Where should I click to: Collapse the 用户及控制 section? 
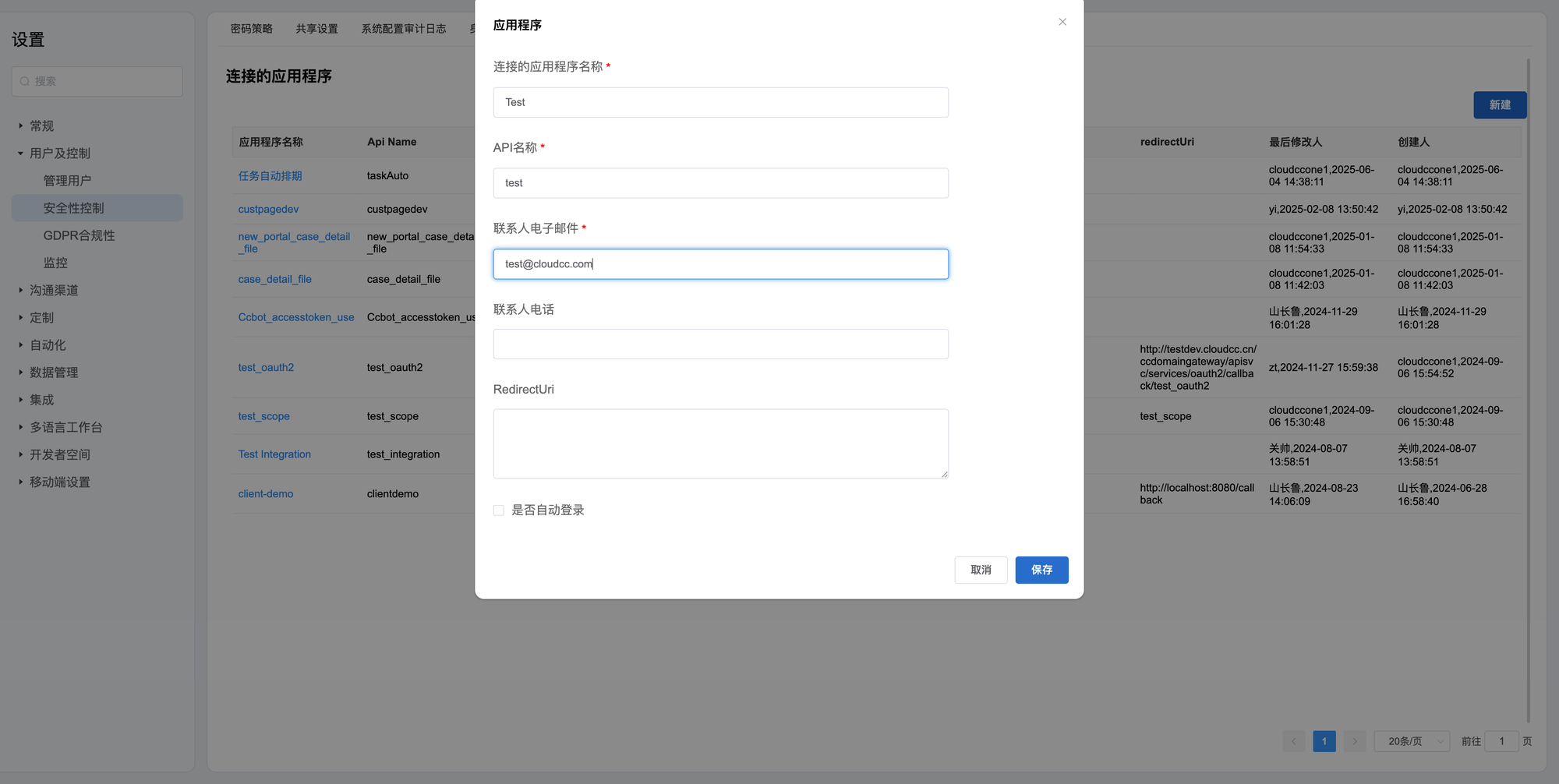pyautogui.click(x=21, y=154)
